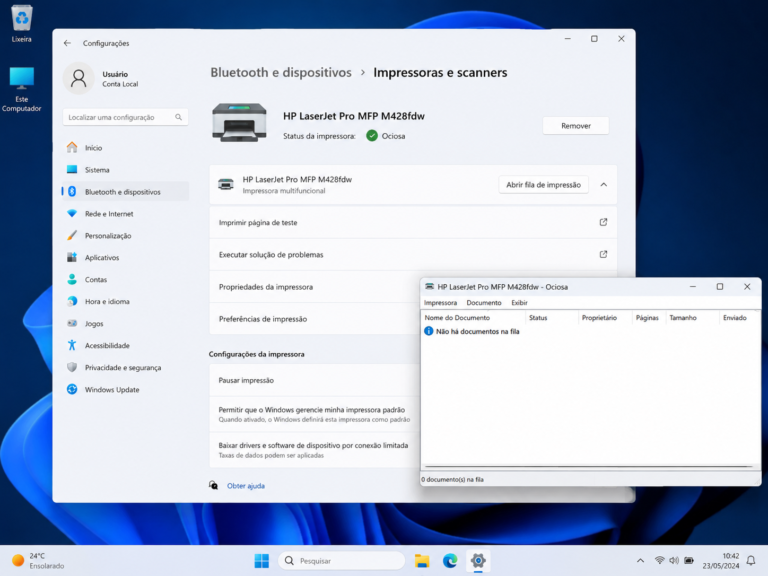Click the back arrow in Configurações
This screenshot has width=768, height=576.
click(x=67, y=43)
